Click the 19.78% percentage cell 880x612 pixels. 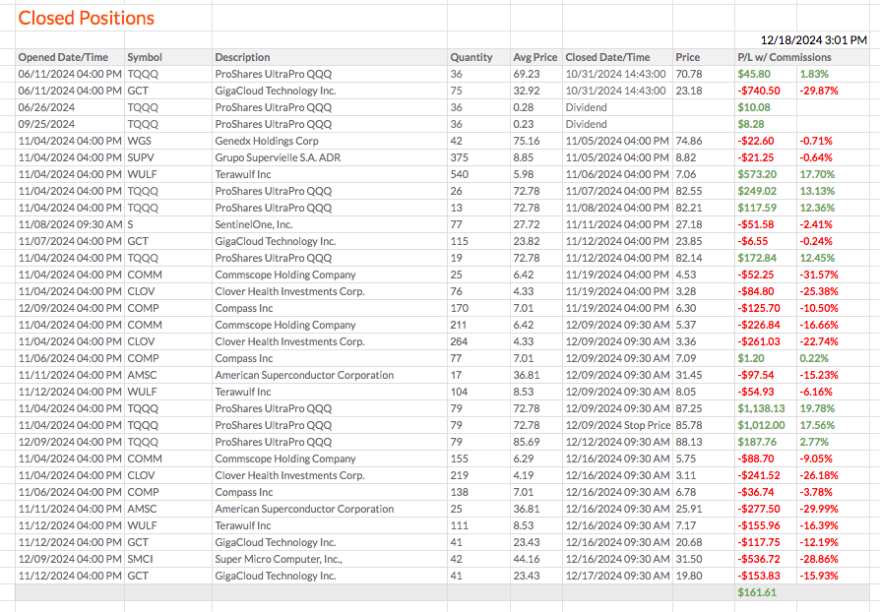(x=817, y=409)
